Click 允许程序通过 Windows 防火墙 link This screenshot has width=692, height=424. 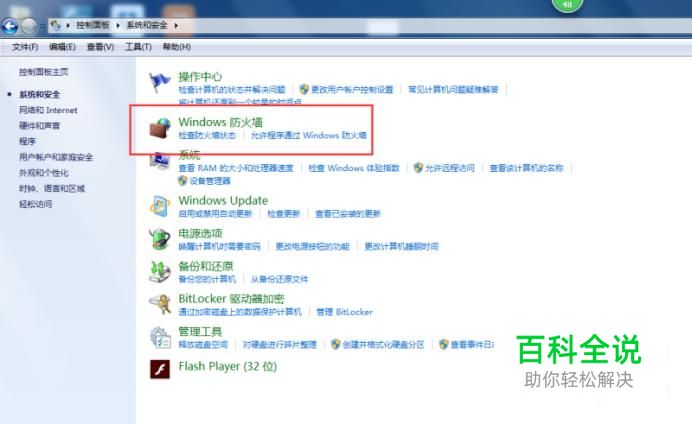308,135
